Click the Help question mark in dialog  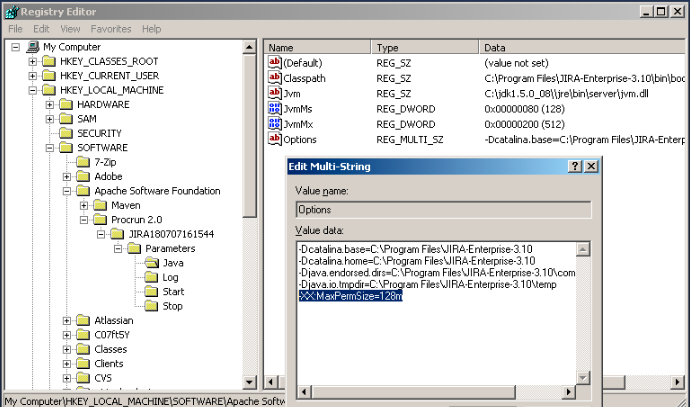(x=575, y=166)
